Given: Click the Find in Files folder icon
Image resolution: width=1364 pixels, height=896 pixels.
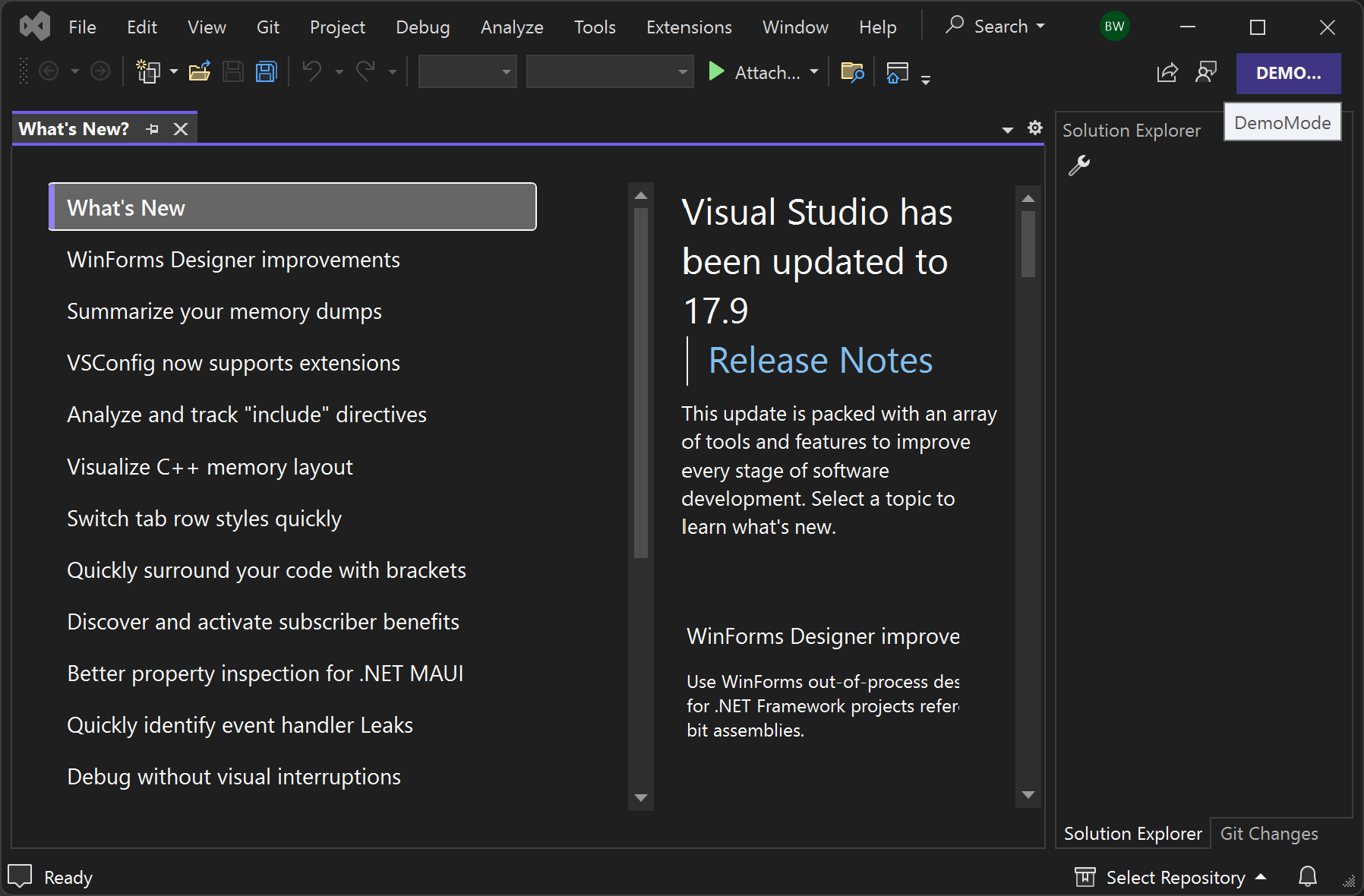Looking at the screenshot, I should (853, 71).
